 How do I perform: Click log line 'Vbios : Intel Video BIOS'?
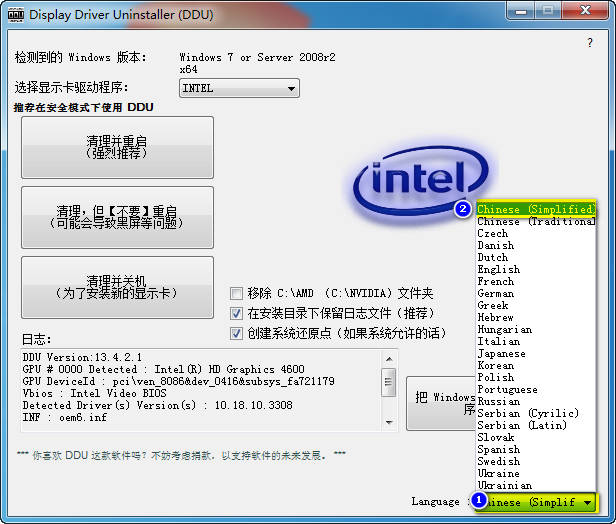[x=94, y=393]
